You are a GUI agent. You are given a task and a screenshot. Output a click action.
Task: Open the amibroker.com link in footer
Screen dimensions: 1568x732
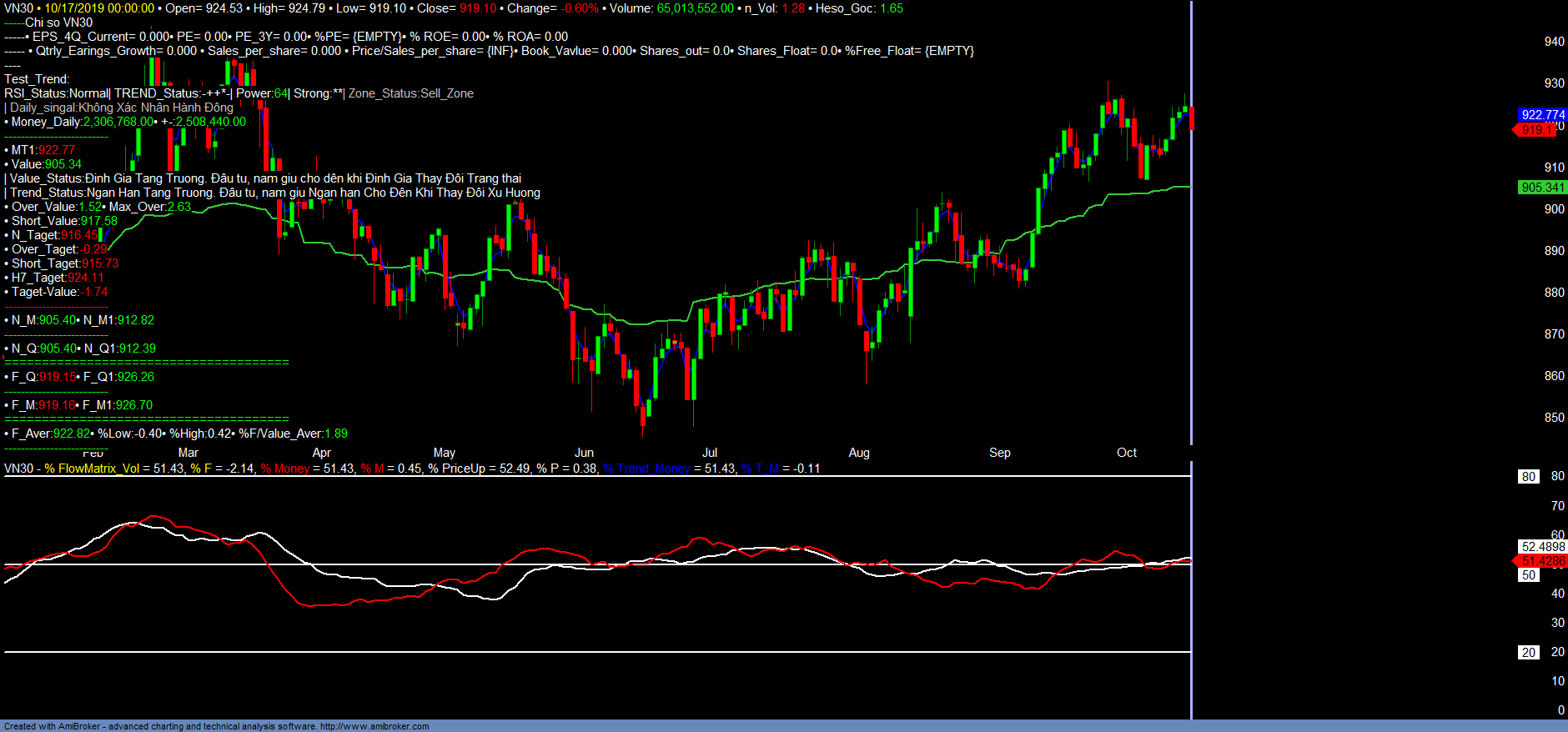374,726
